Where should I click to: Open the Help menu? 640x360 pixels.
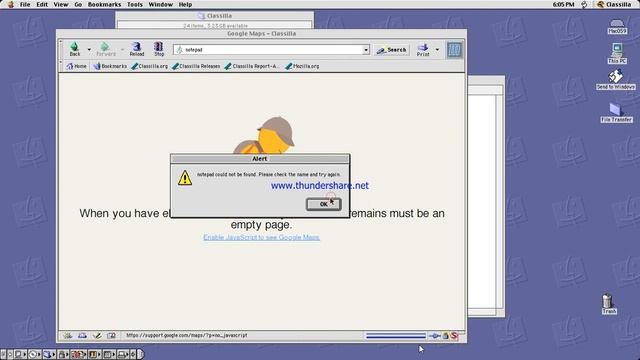185,4
